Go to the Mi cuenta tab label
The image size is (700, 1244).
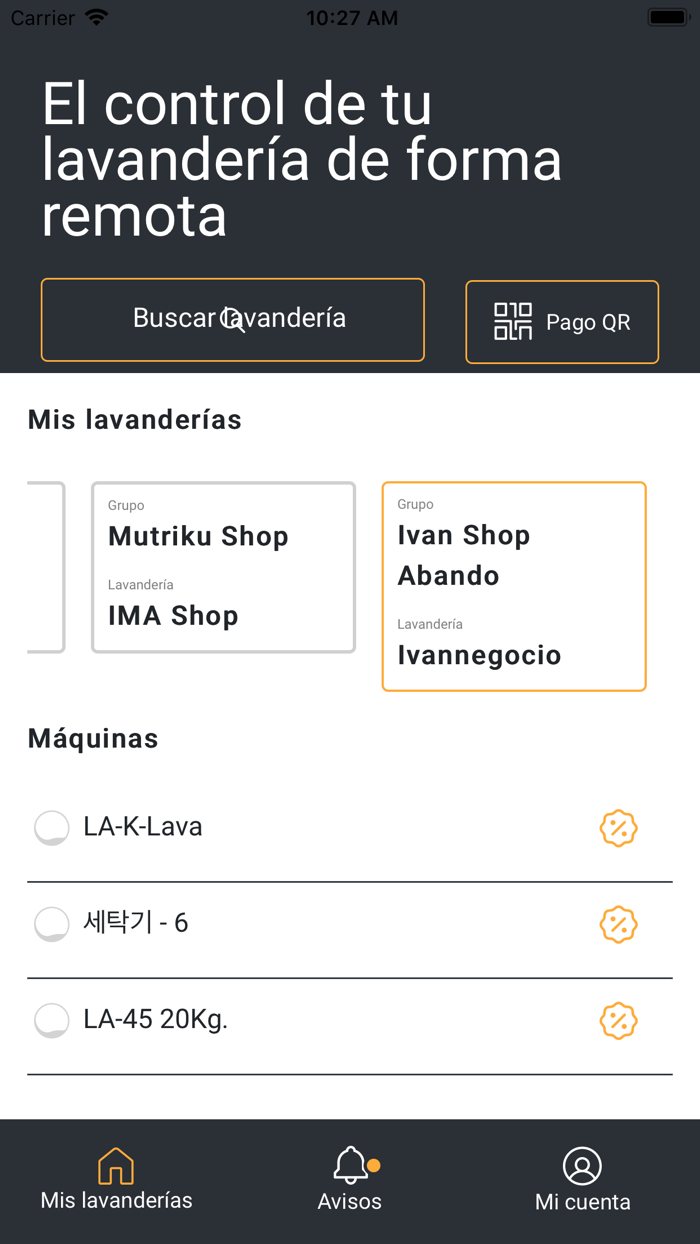[582, 1202]
